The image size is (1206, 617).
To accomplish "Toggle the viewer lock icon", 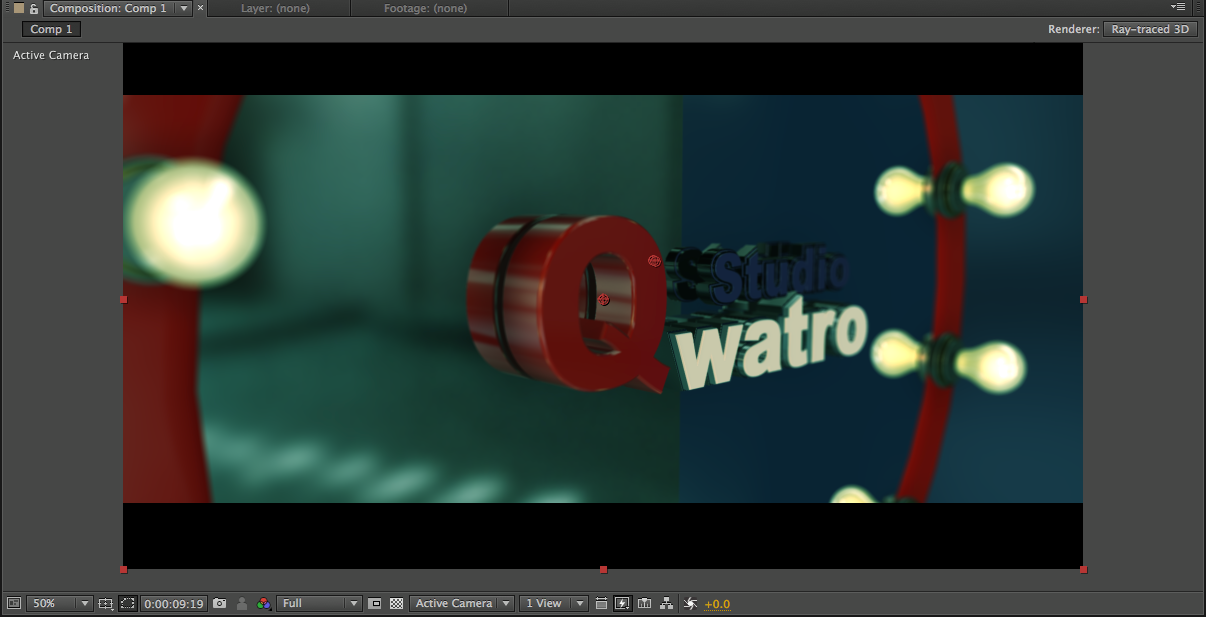I will click(34, 8).
